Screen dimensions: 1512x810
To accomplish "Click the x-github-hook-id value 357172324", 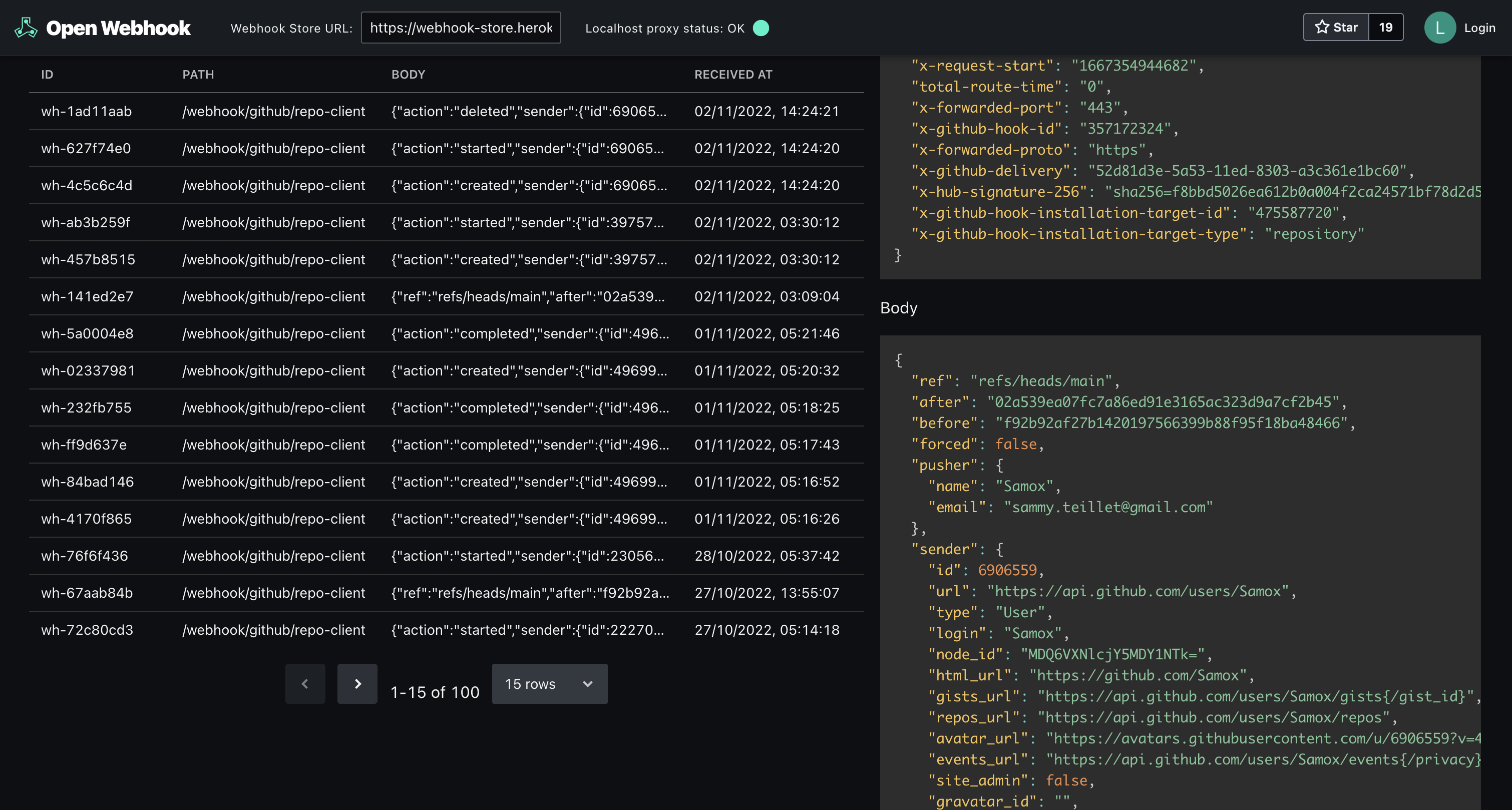I will (1125, 129).
